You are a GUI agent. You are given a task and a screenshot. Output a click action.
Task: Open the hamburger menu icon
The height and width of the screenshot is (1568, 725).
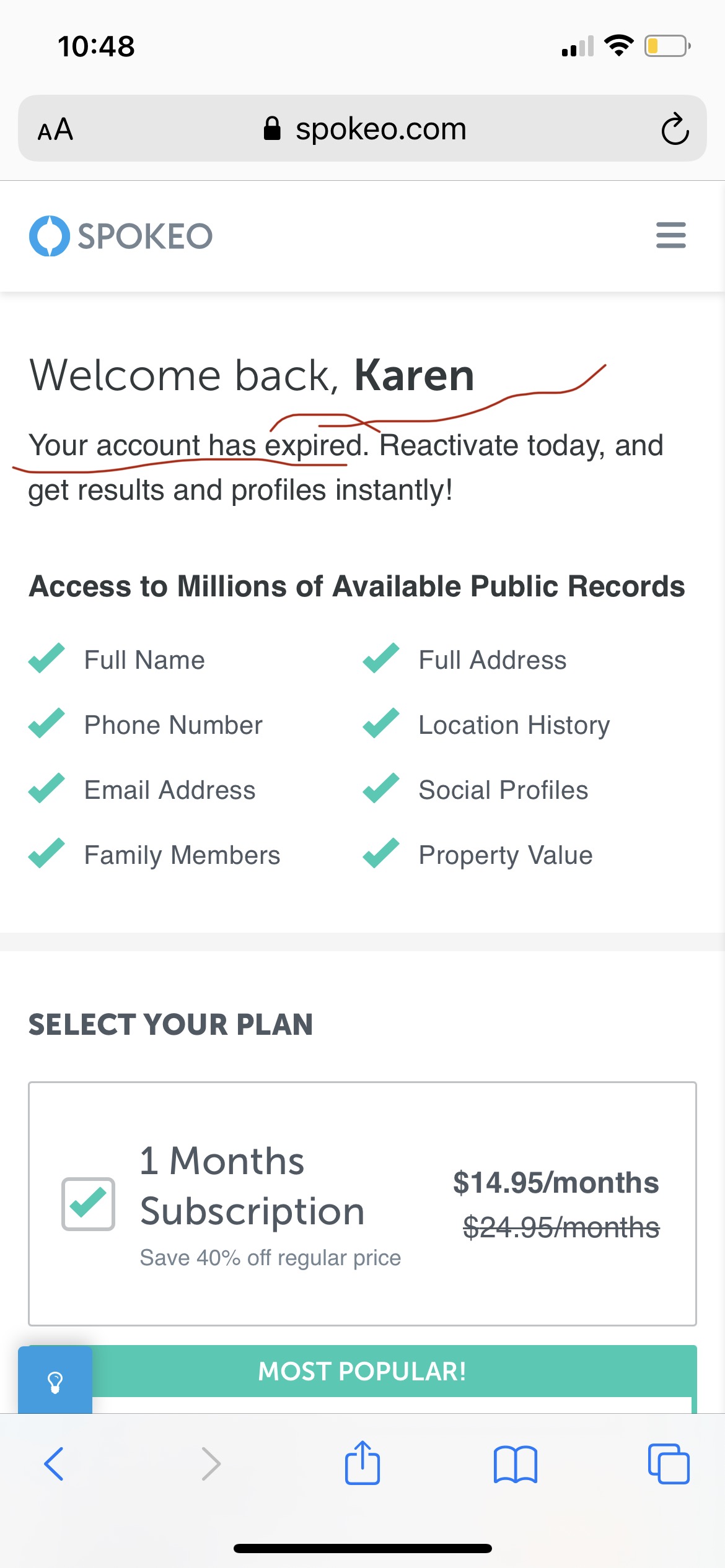[x=670, y=235]
